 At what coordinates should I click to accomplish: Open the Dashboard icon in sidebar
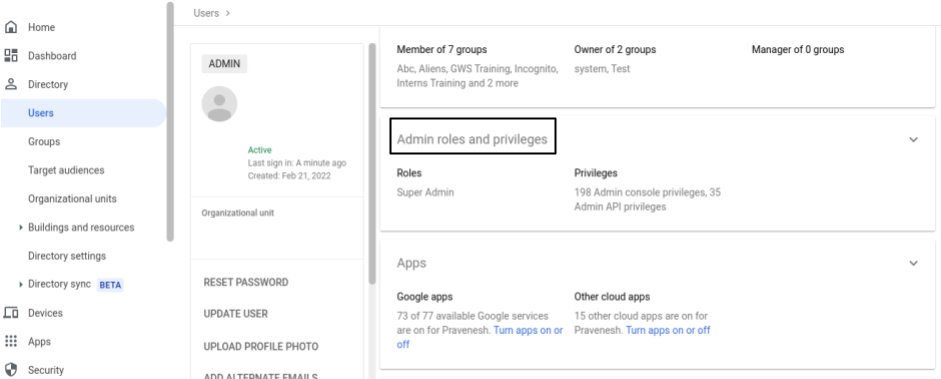click(x=11, y=56)
